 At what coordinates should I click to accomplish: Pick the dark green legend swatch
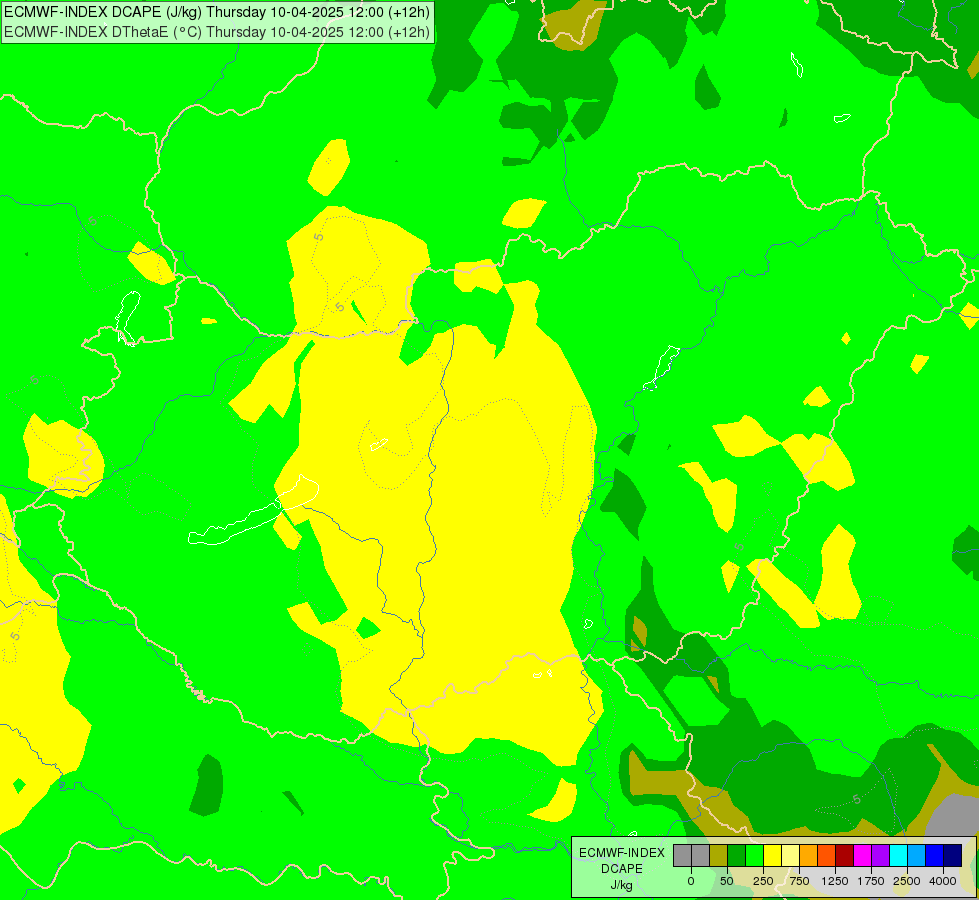736,856
